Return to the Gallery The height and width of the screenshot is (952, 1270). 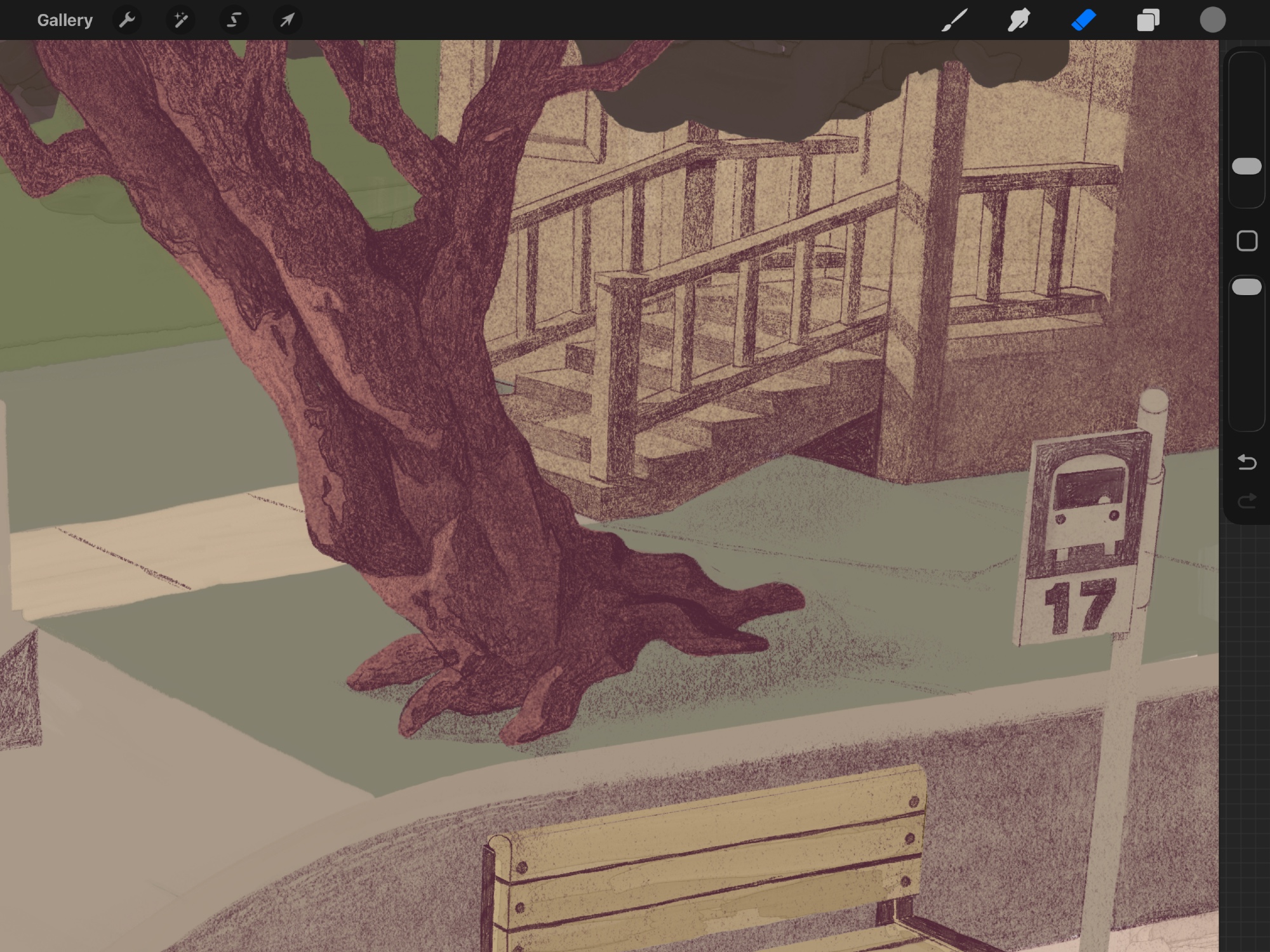point(65,20)
